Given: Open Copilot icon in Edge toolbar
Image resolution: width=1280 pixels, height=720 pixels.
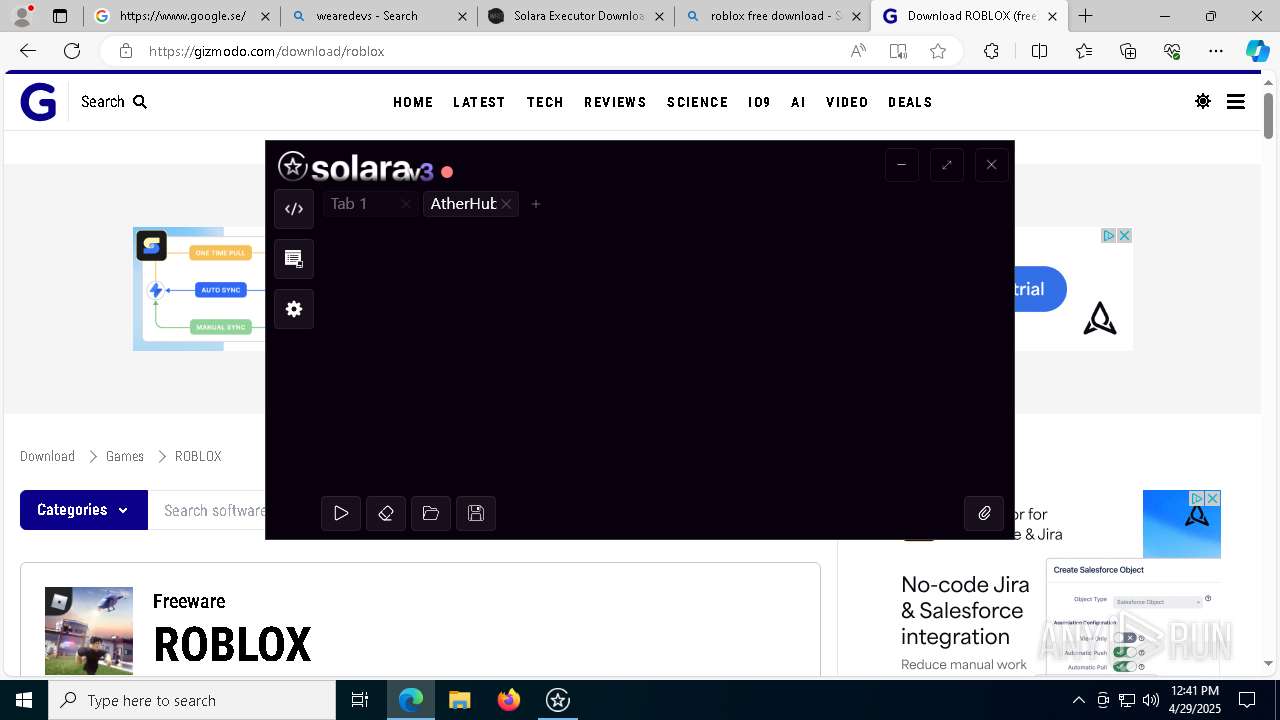Looking at the screenshot, I should tap(1257, 51).
